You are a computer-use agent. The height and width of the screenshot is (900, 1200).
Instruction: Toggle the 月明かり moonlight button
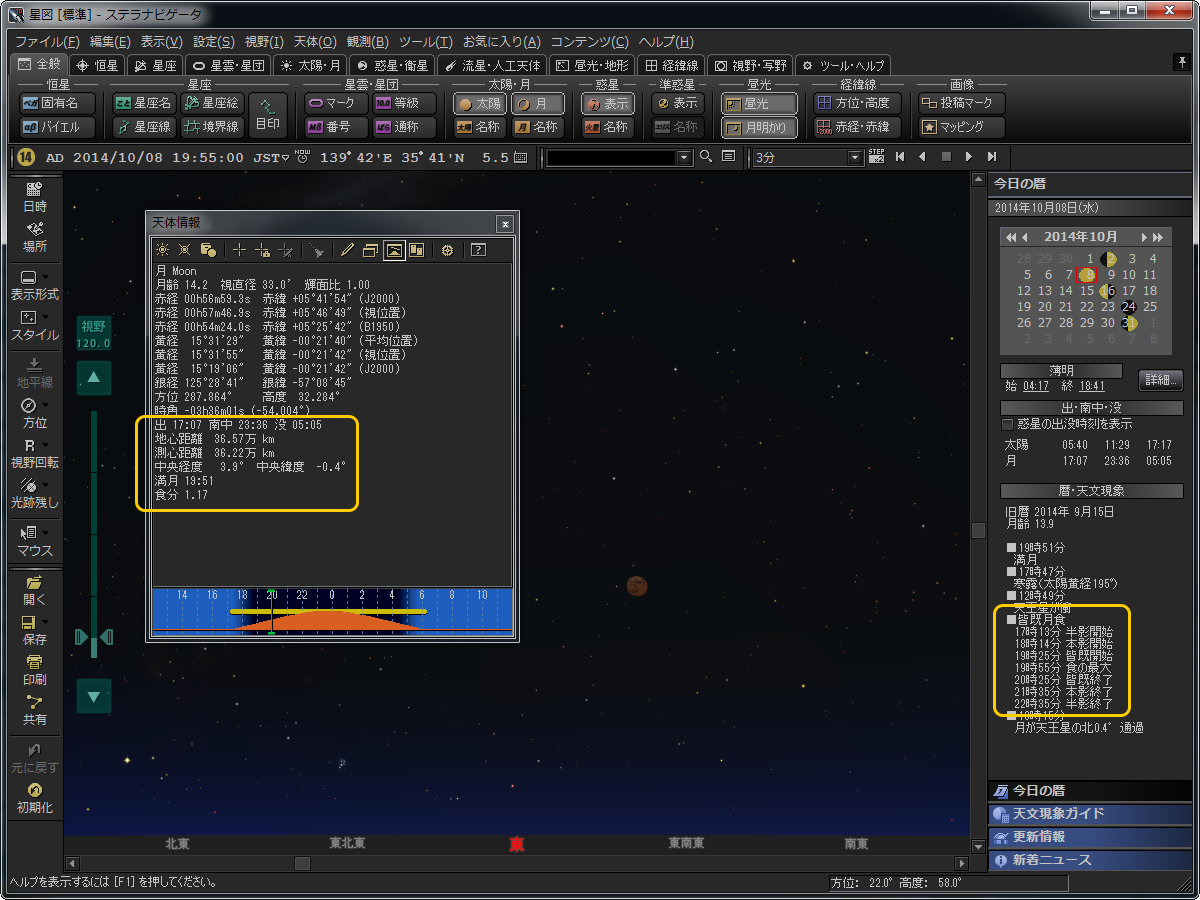click(x=759, y=127)
